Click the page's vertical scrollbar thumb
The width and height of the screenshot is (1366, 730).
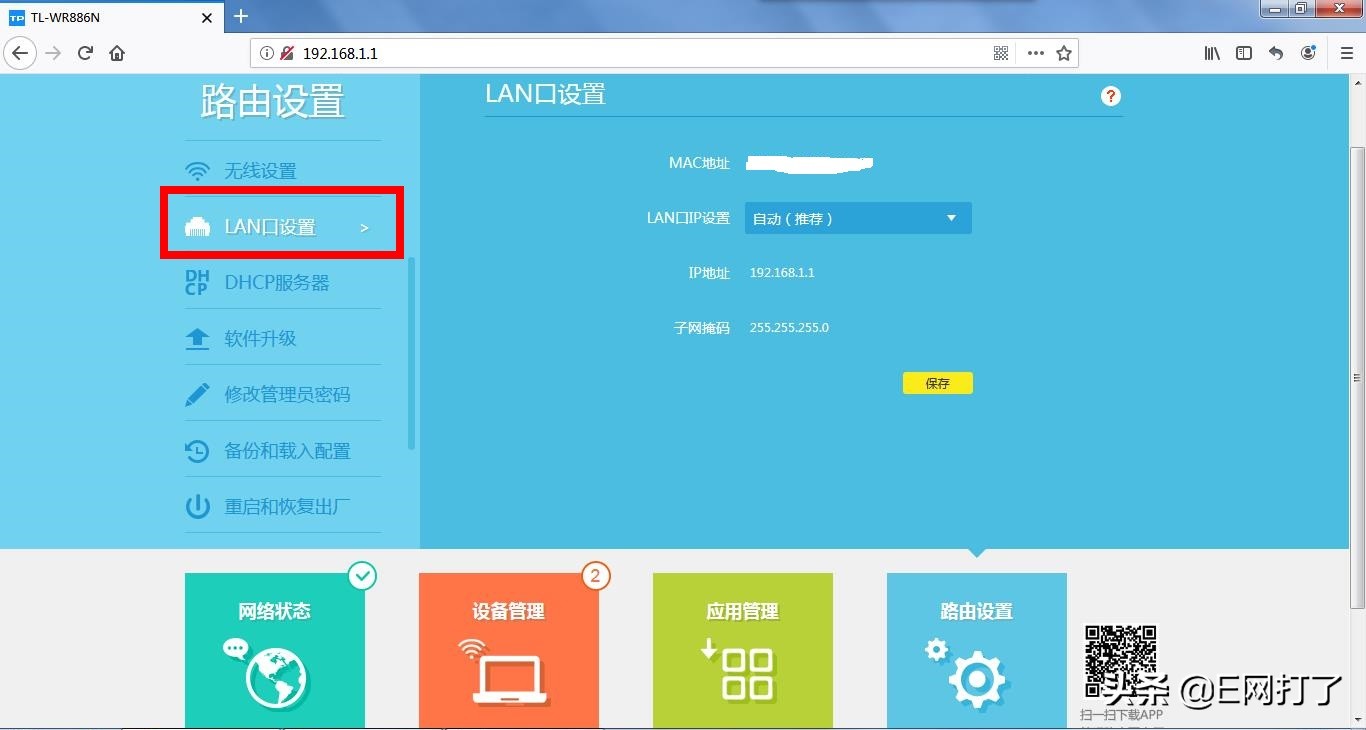[x=1357, y=377]
